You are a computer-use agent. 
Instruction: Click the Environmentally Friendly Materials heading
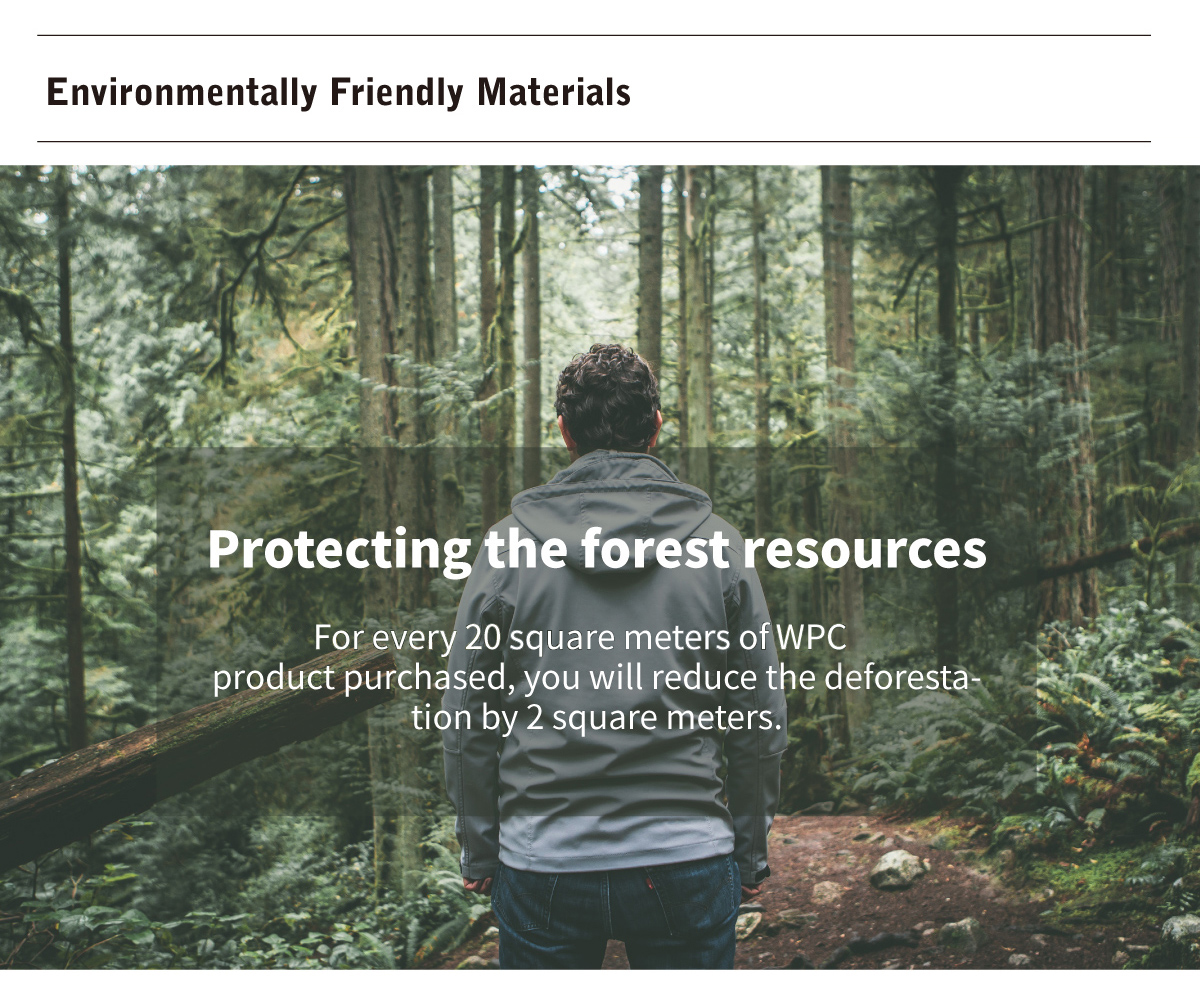tap(338, 92)
